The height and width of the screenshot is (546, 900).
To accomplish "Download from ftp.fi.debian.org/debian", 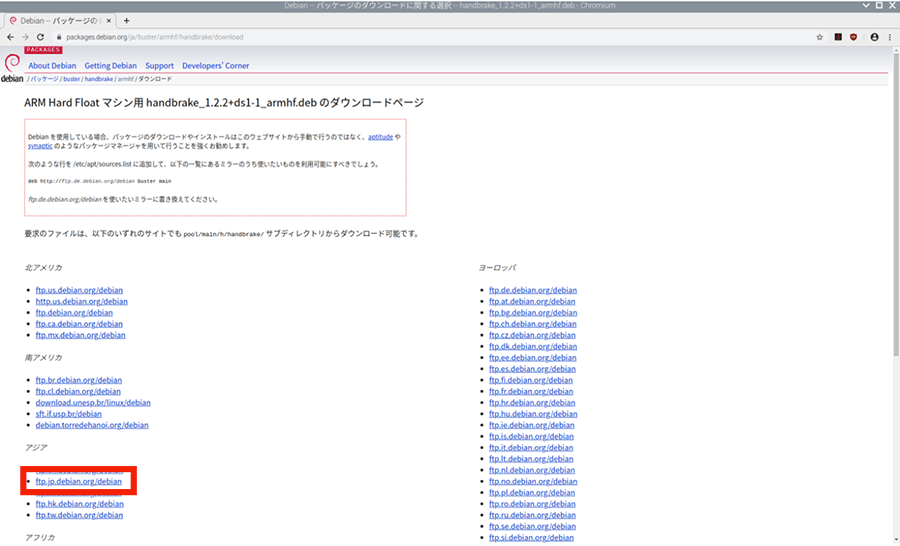I will [x=531, y=380].
